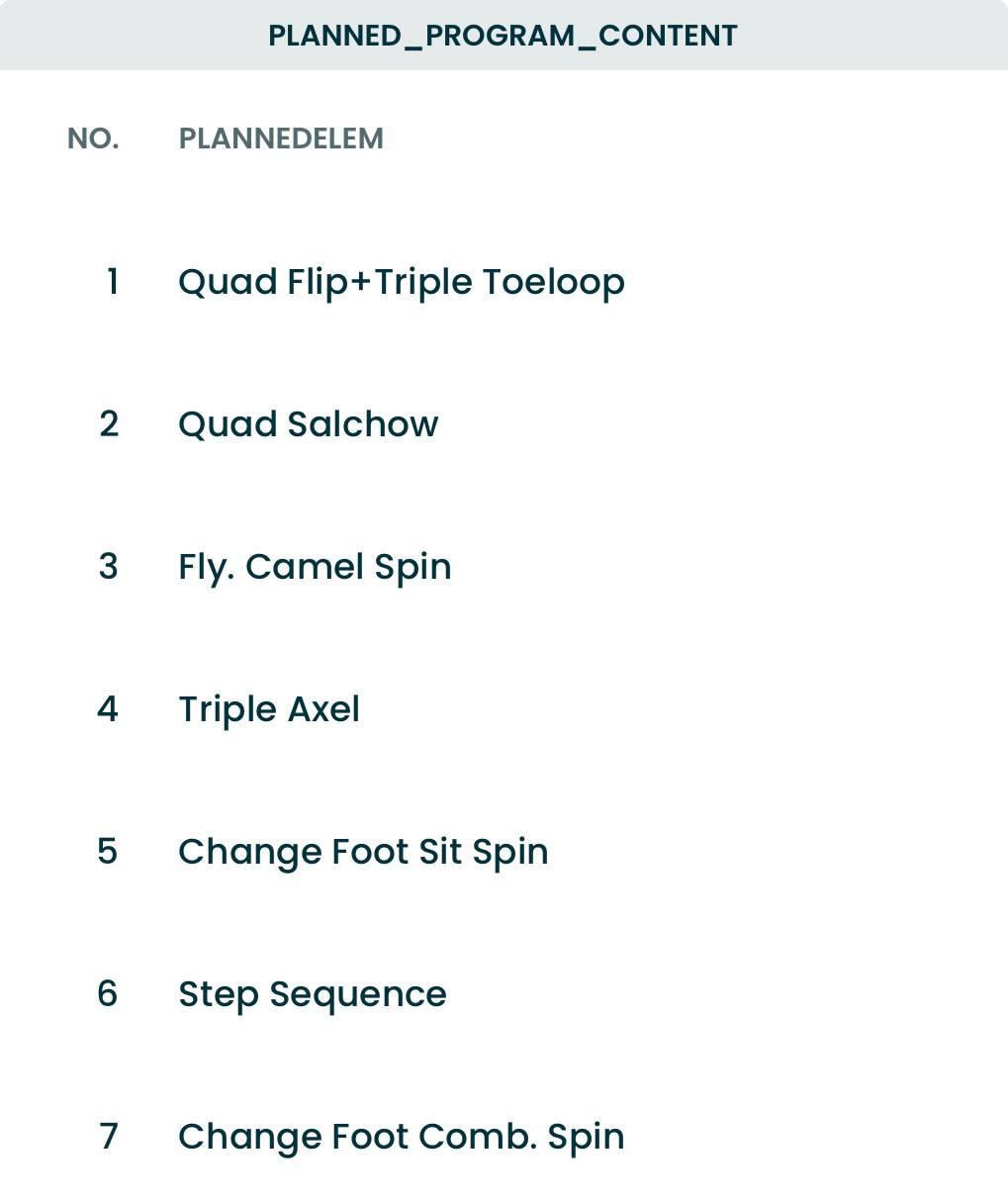Click the Change Foot Comb. Spin entry

click(x=401, y=1137)
